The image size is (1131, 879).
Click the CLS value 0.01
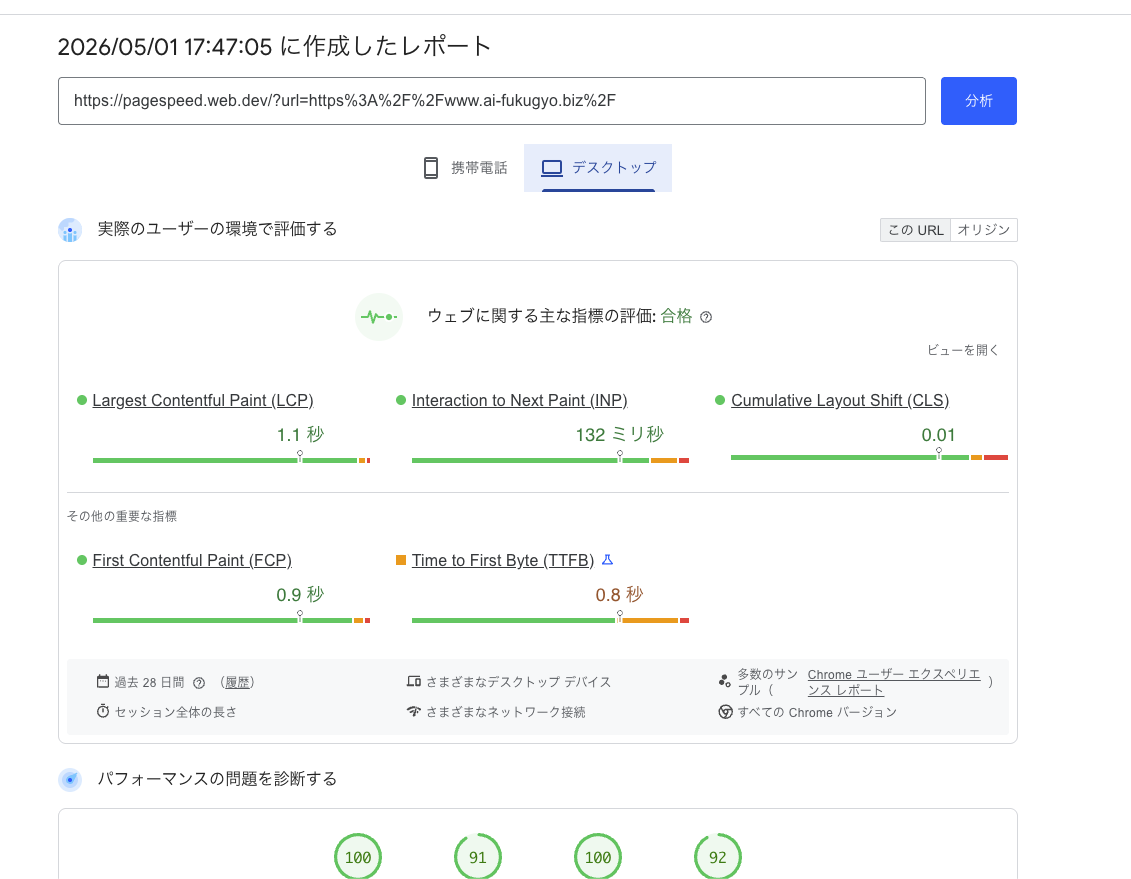click(938, 435)
